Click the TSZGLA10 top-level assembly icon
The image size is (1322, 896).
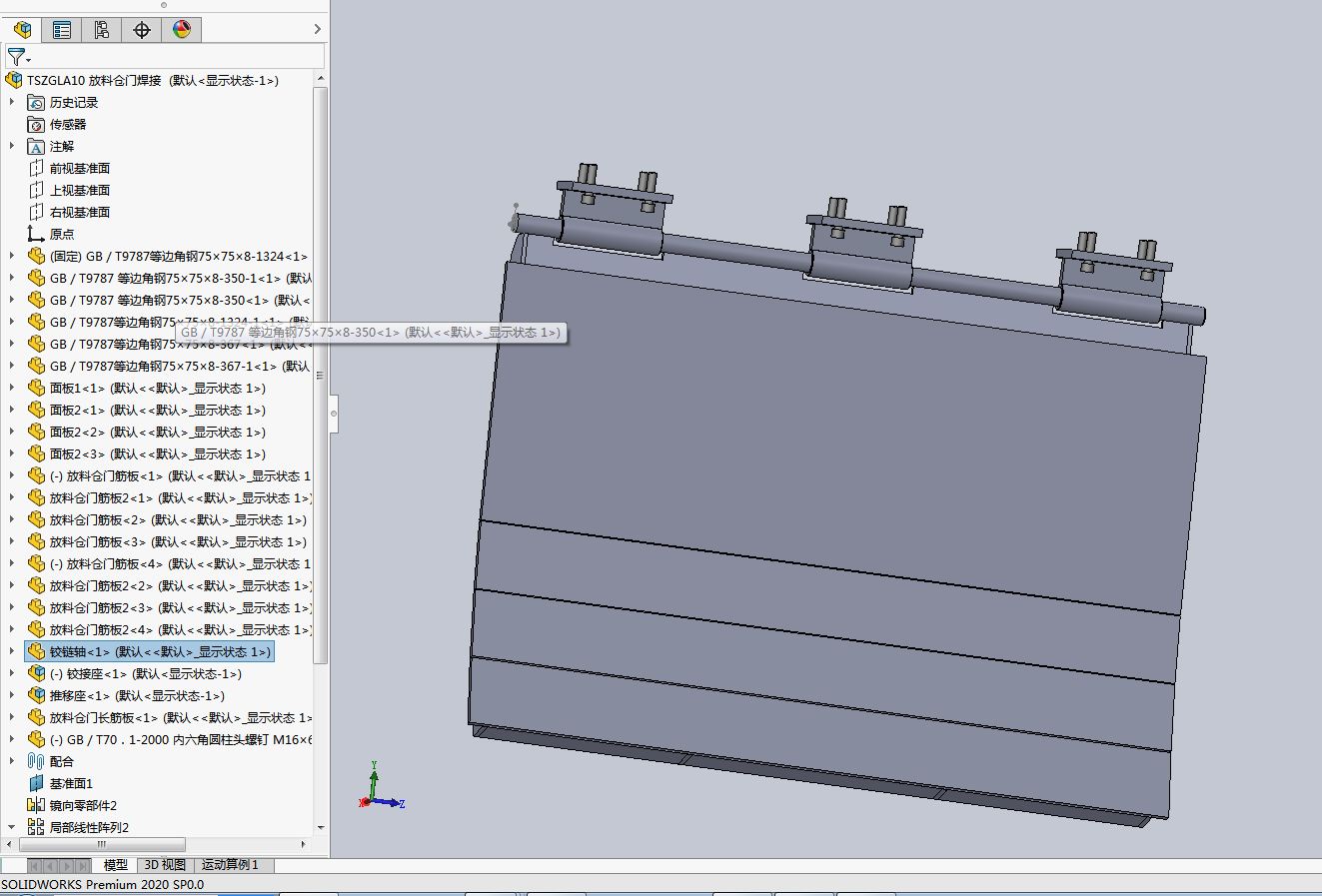tap(14, 81)
